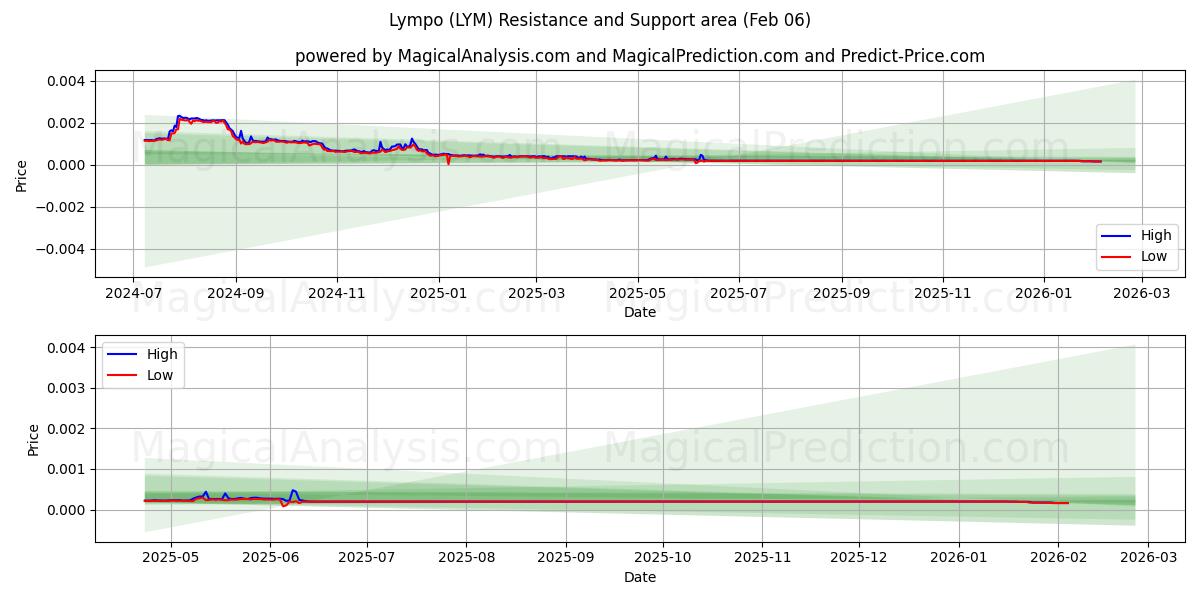Select the '2024-07' date tick label

click(134, 293)
